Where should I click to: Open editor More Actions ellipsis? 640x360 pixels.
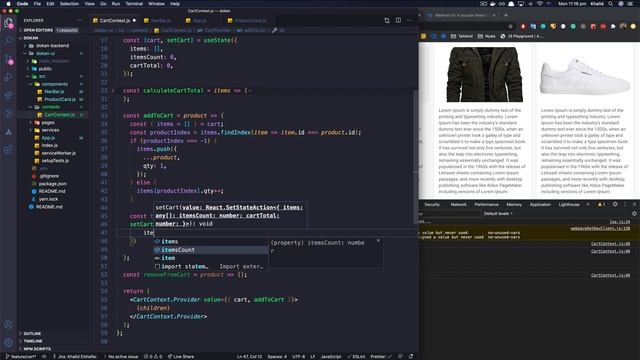pos(409,20)
